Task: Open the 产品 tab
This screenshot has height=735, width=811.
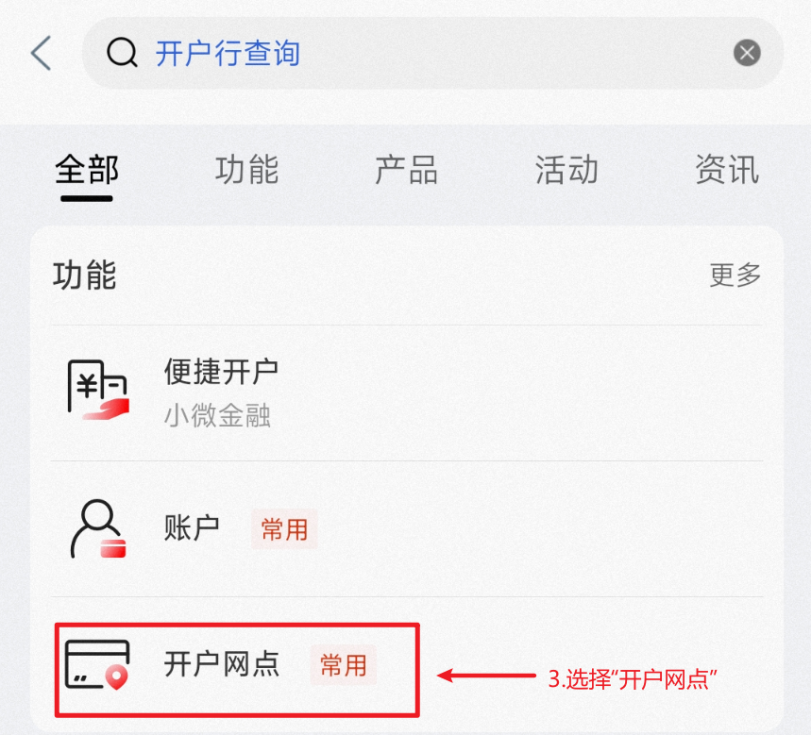Action: [407, 170]
